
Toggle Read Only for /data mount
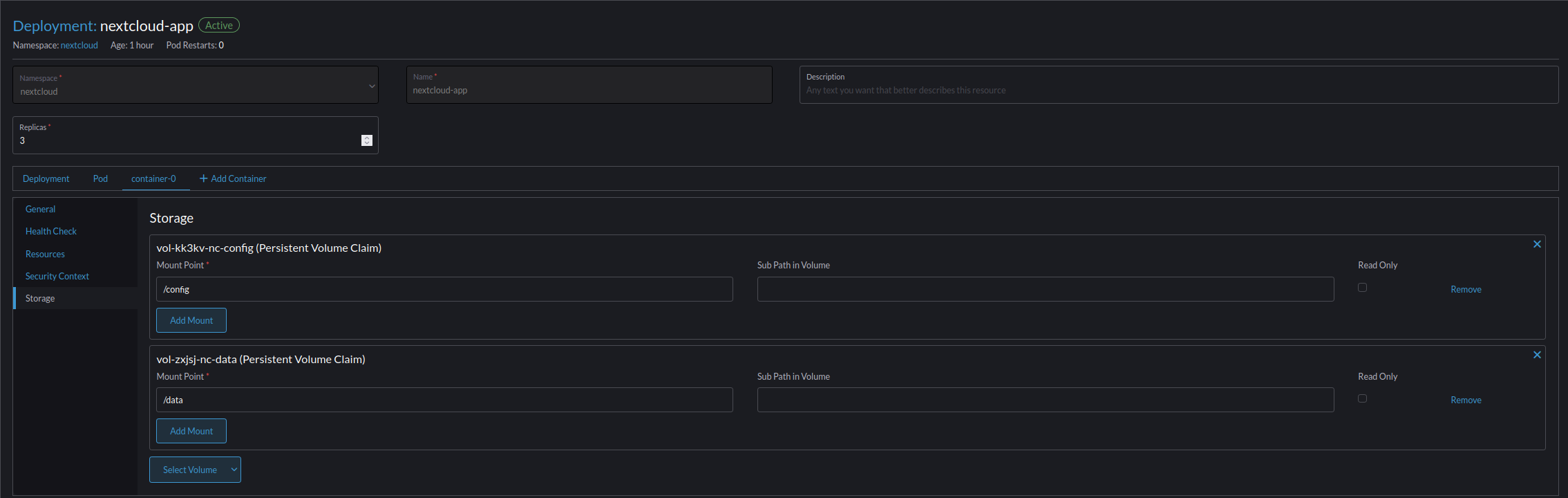tap(1362, 398)
